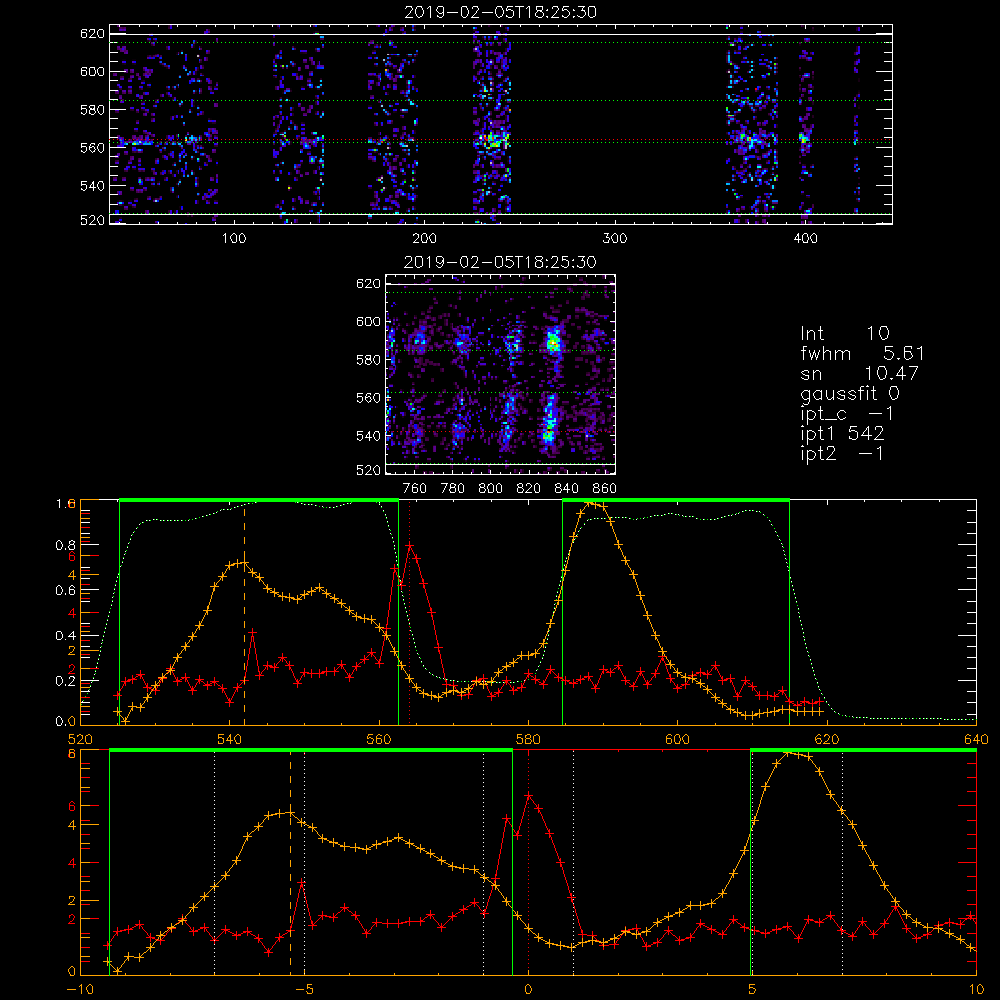Image resolution: width=1000 pixels, height=1000 pixels.
Task: Click the middle image title 2019-02-05T18:25:30
Action: (x=500, y=262)
